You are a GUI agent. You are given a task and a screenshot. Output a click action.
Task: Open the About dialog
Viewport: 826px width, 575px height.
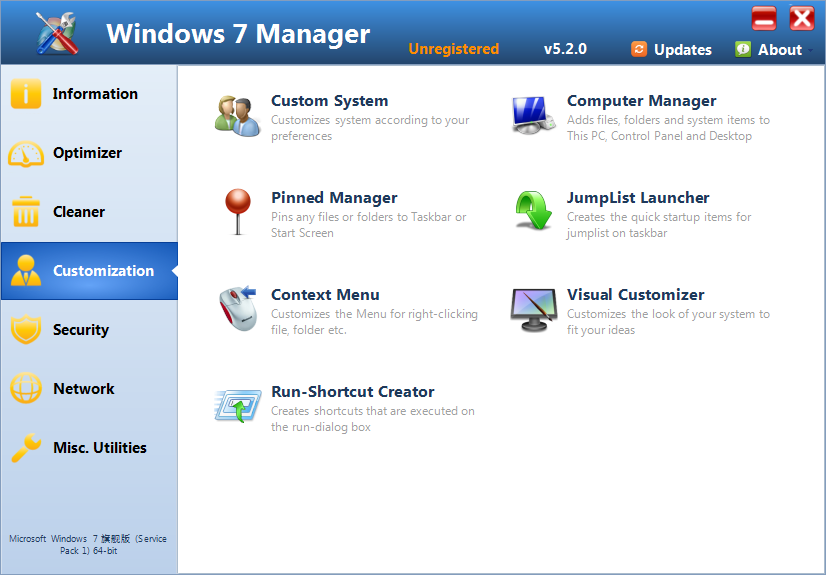point(769,49)
